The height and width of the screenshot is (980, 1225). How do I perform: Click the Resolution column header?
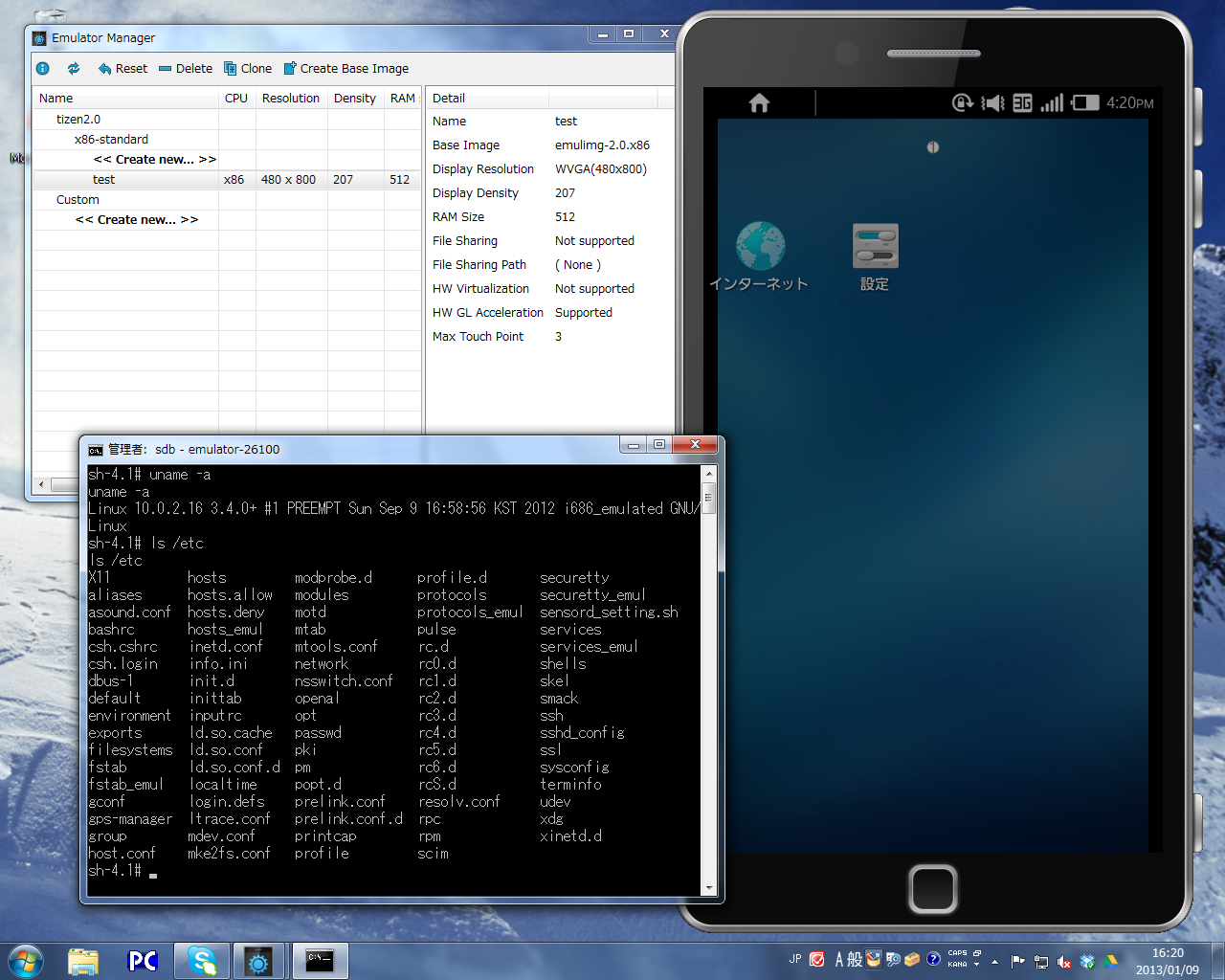(x=291, y=98)
